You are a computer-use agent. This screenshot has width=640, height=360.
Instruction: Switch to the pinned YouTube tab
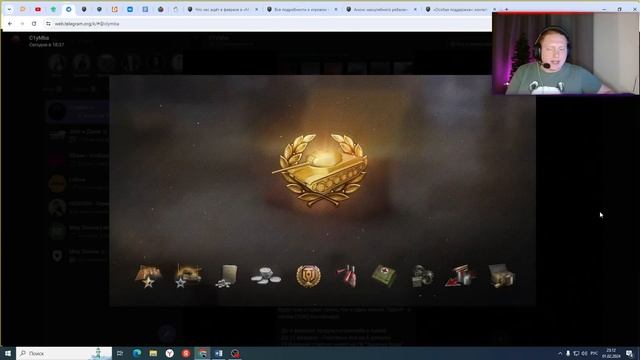pos(38,9)
